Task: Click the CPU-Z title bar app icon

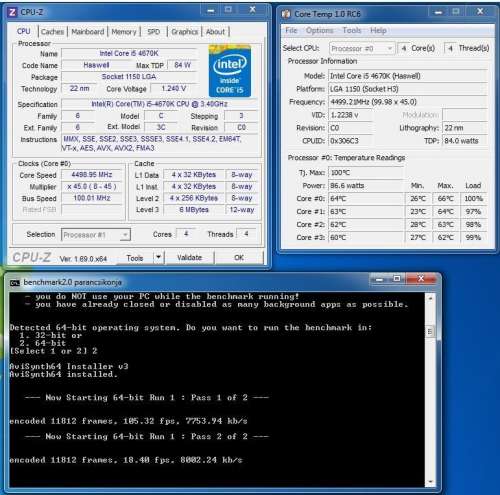Action: coord(12,12)
